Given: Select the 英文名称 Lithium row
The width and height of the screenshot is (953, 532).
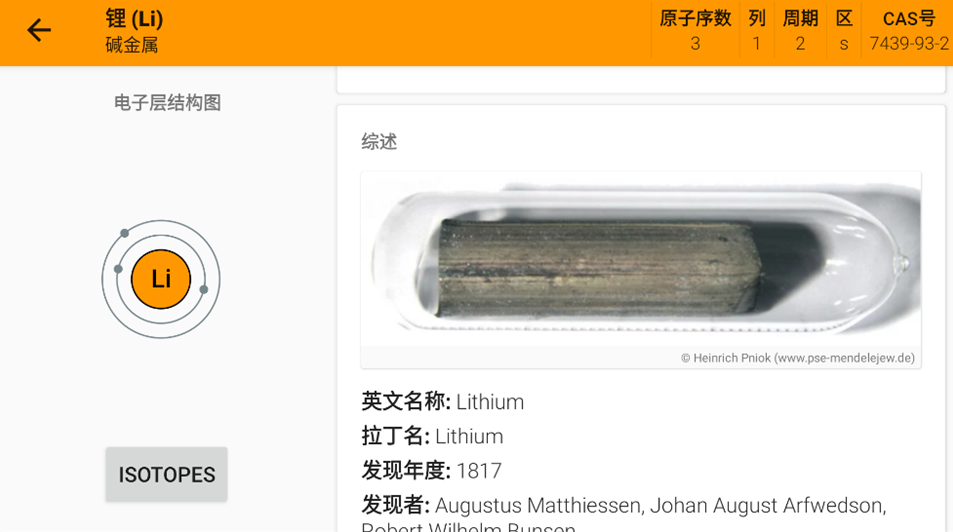Looking at the screenshot, I should pyautogui.click(x=442, y=402).
